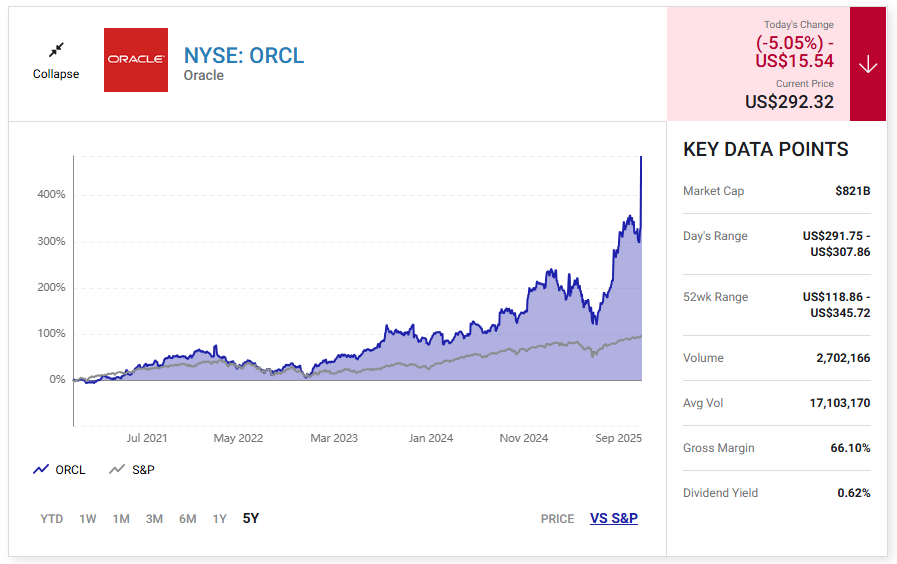Viewport: 897px width, 564px height.
Task: Open the NYSE: ORCL ticker link
Action: [244, 55]
